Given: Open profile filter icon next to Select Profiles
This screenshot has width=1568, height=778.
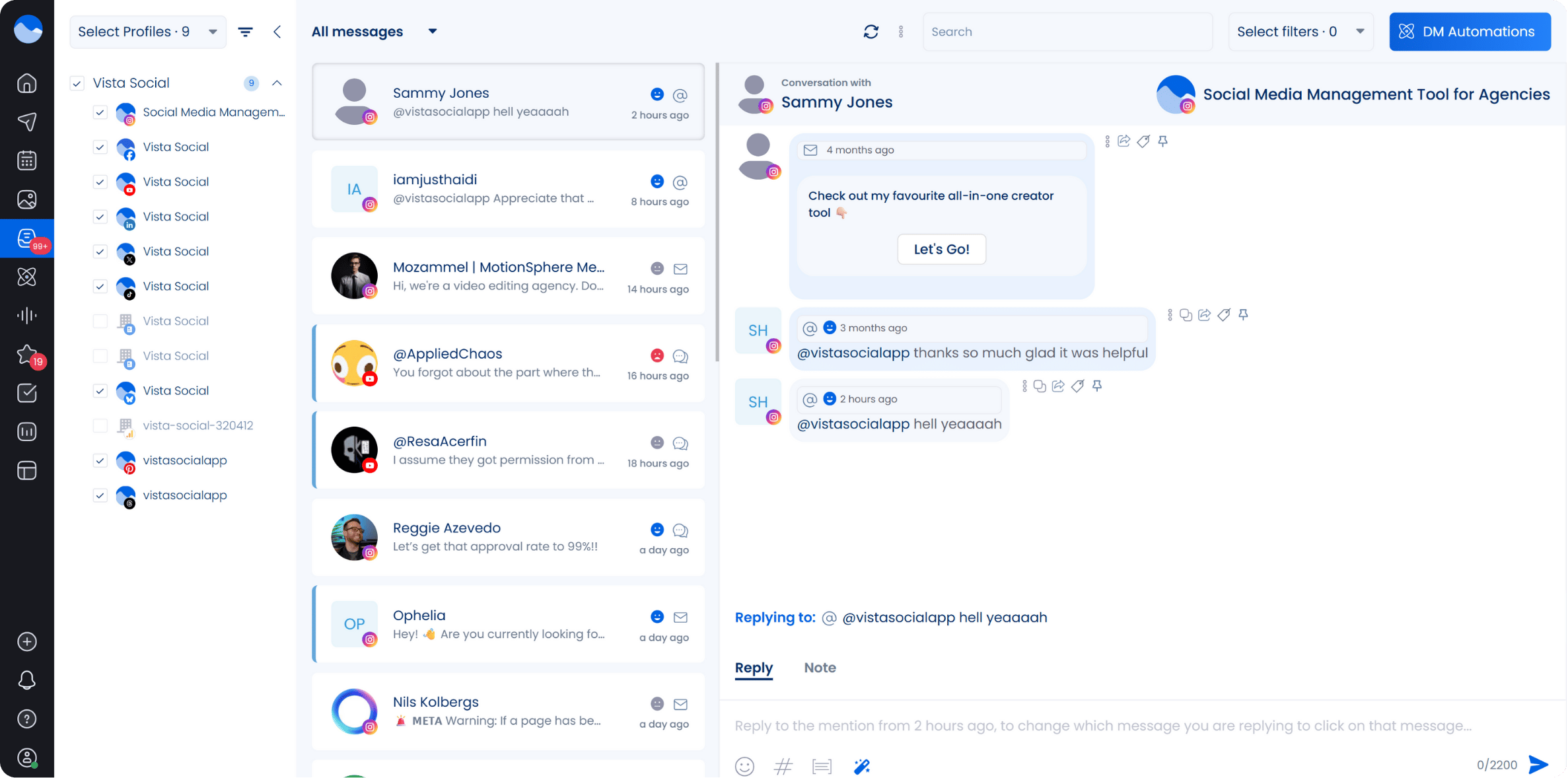Looking at the screenshot, I should pyautogui.click(x=245, y=32).
